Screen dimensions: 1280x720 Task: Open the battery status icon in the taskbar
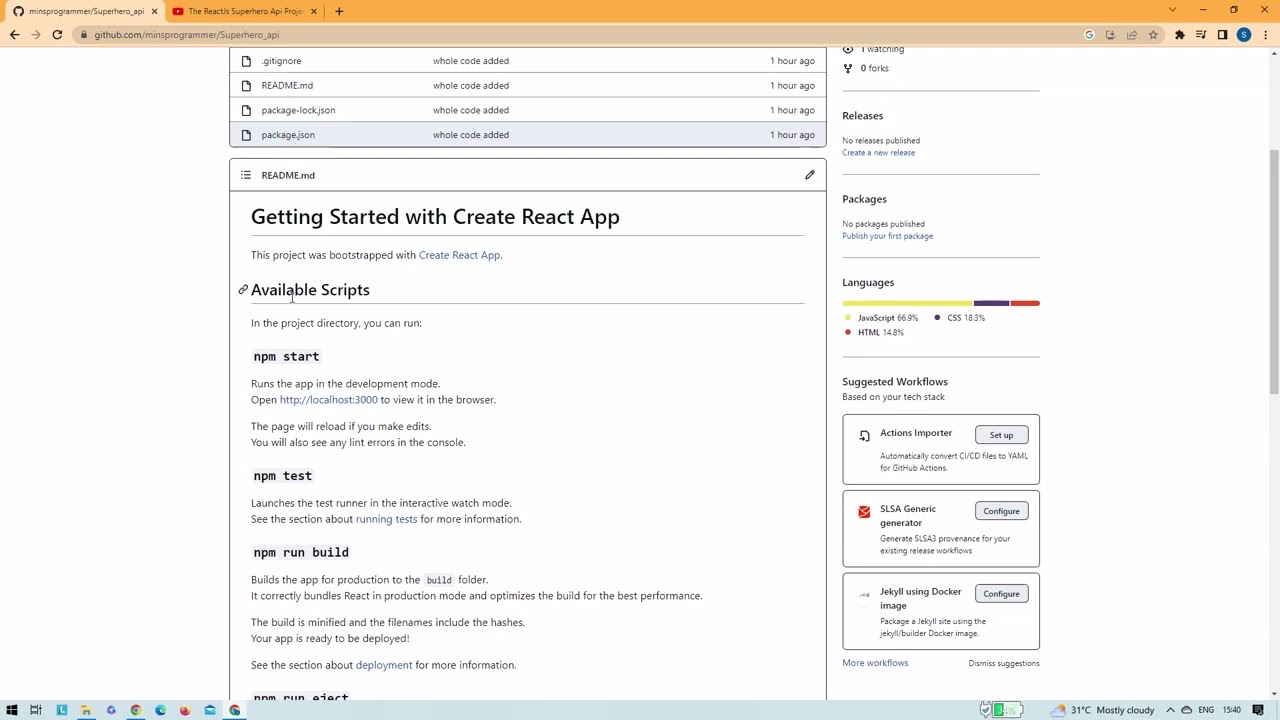(1008, 710)
